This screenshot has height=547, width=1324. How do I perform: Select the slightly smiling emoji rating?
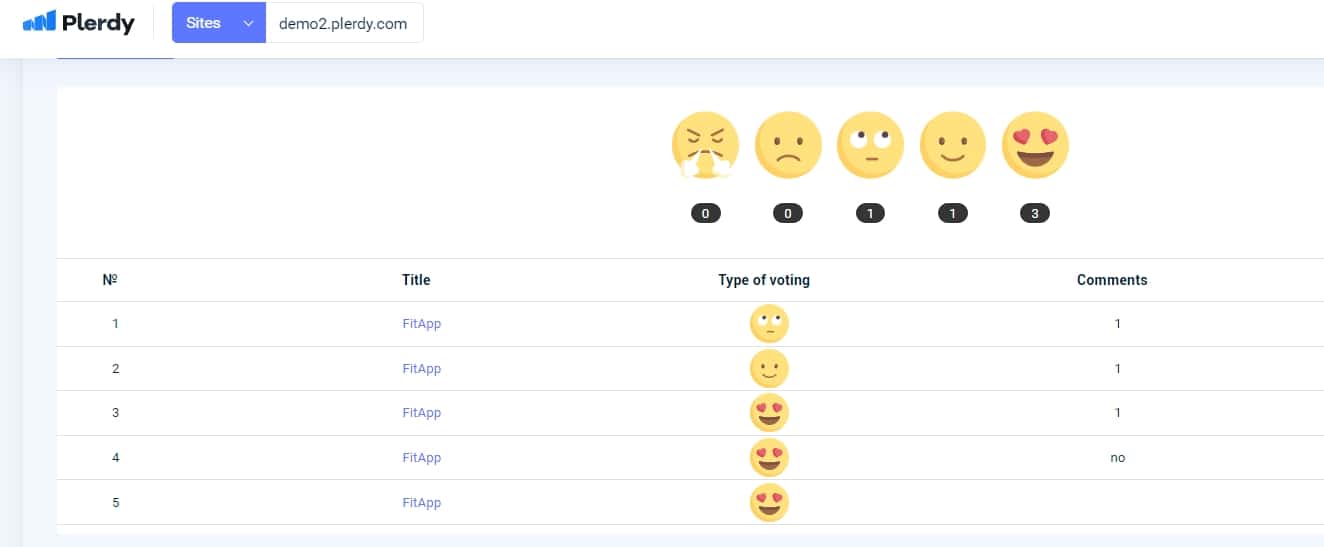tap(953, 146)
